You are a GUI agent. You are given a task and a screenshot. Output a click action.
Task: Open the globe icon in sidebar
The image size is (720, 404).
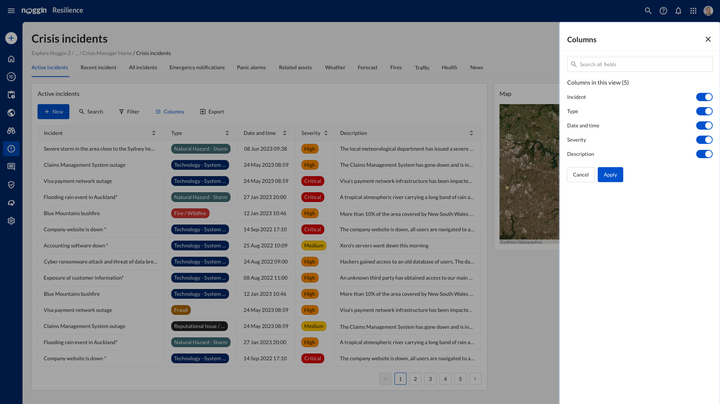[11, 112]
